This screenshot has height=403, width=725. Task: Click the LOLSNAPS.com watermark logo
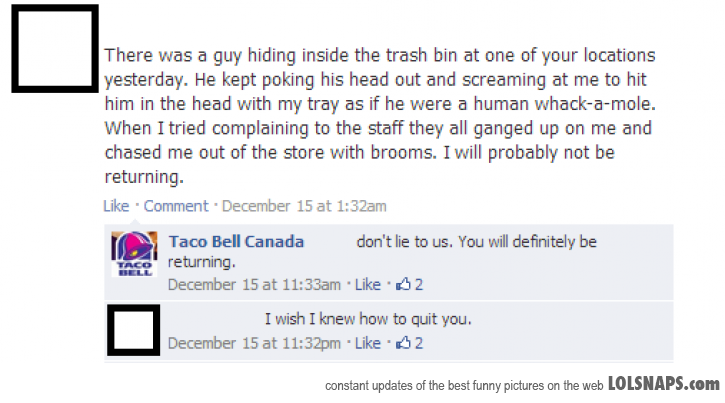(x=664, y=384)
